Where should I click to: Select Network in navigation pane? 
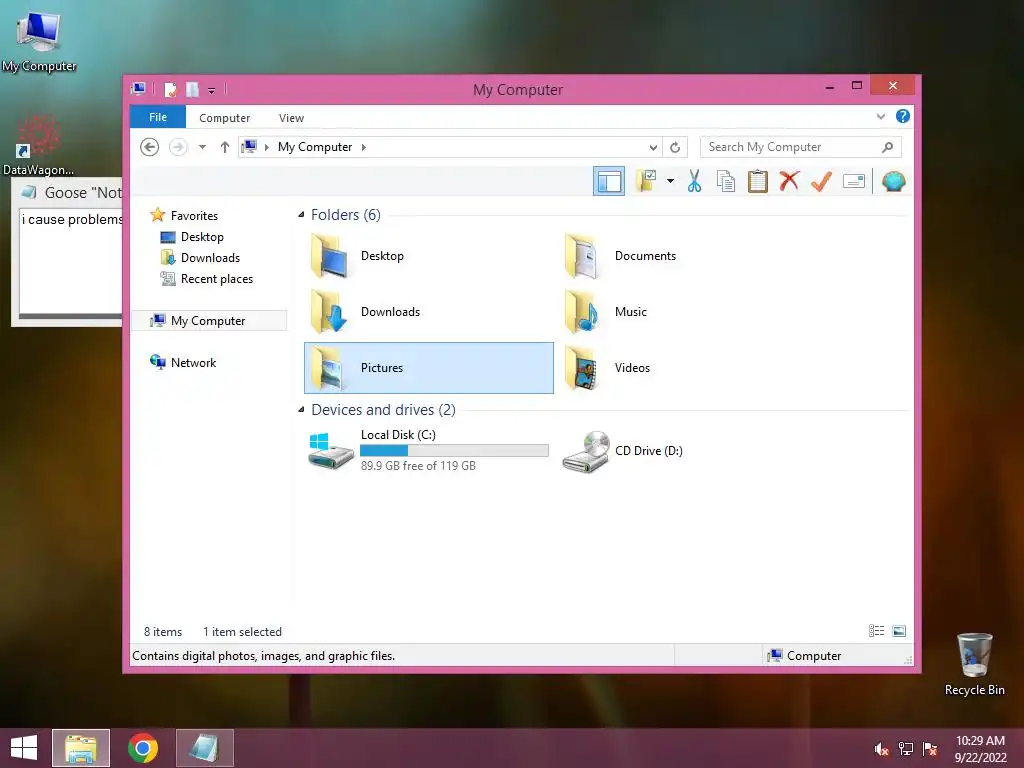pos(193,362)
